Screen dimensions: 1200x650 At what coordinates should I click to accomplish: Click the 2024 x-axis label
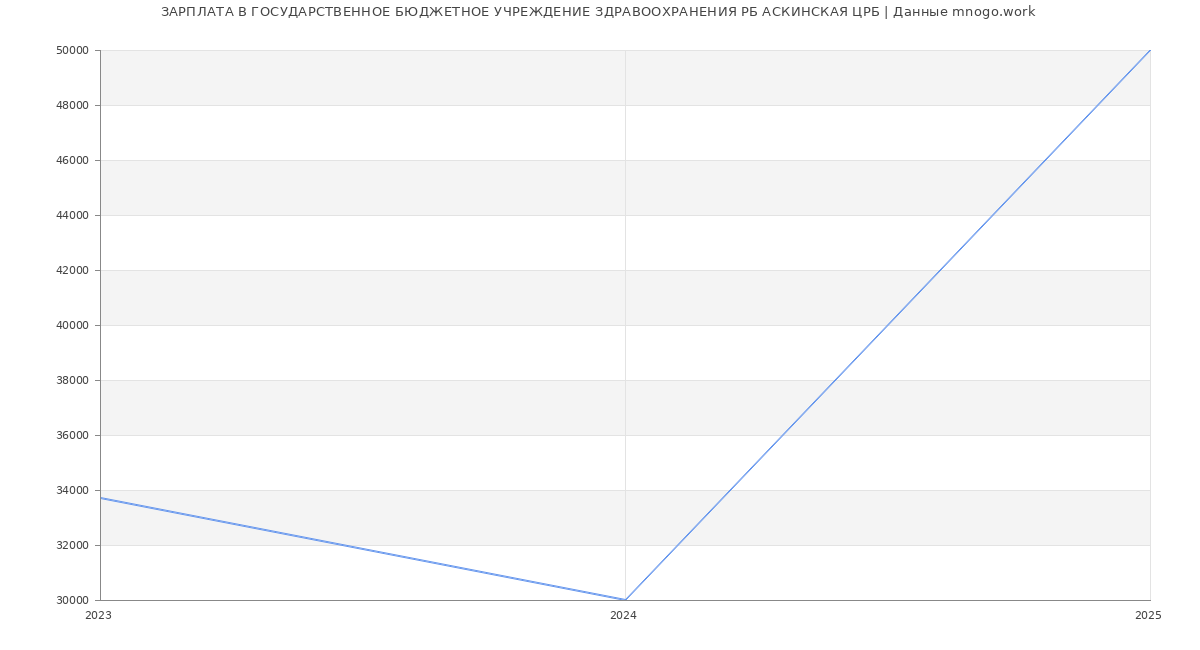pyautogui.click(x=623, y=616)
